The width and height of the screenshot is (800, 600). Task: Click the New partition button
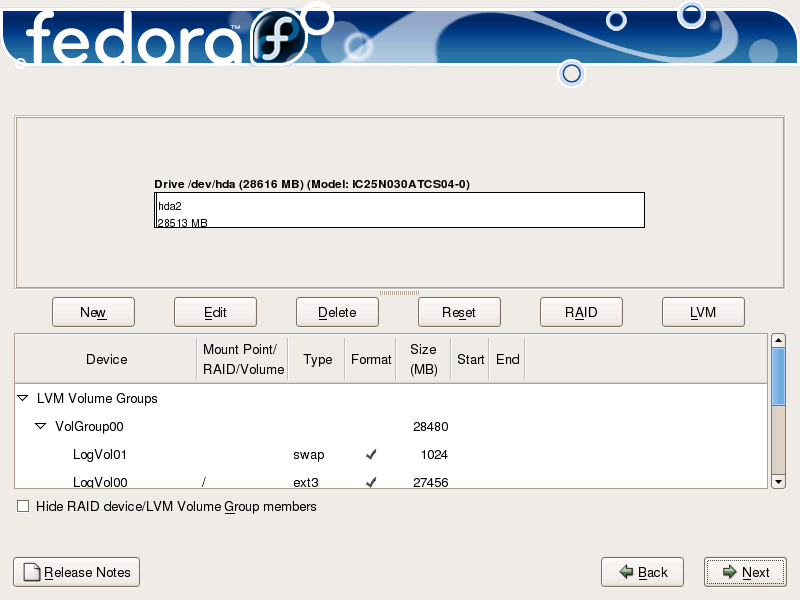point(93,312)
